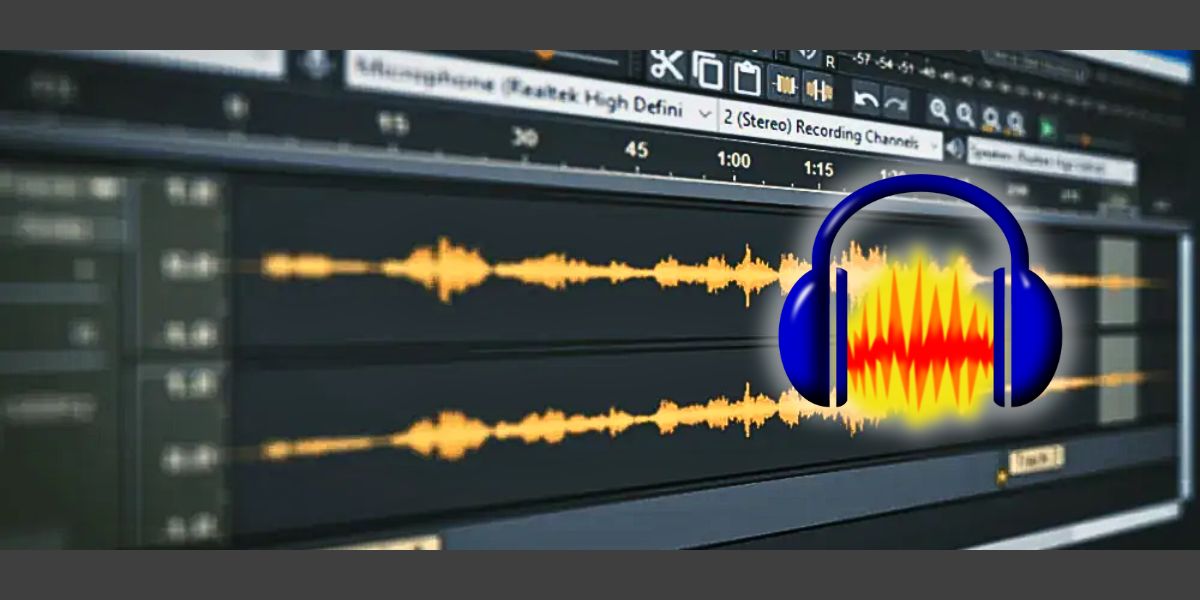The image size is (1200, 600).
Task: Click the 1:15 mark on the timeline
Action: coord(818,169)
